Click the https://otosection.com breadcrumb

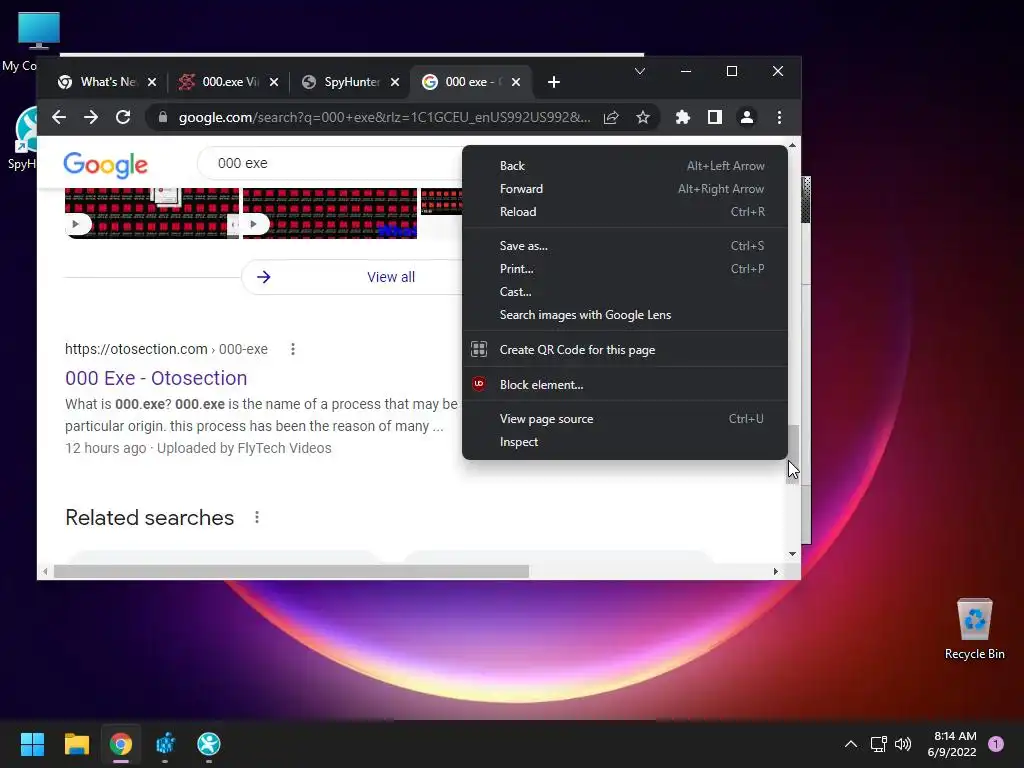pos(166,349)
